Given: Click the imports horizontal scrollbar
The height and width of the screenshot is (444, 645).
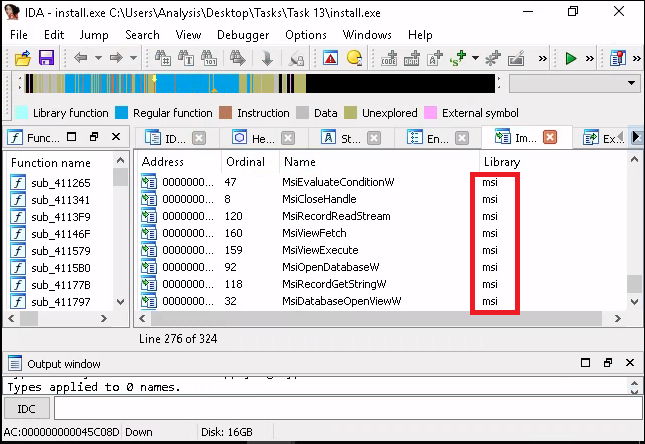Looking at the screenshot, I should 376,318.
